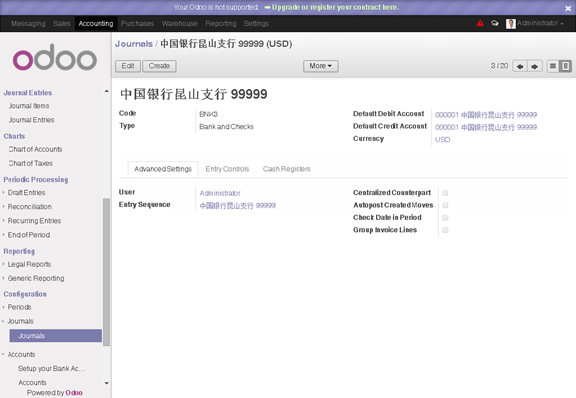
Task: Expand Legal Reports in sidebar
Action: [x=29, y=264]
